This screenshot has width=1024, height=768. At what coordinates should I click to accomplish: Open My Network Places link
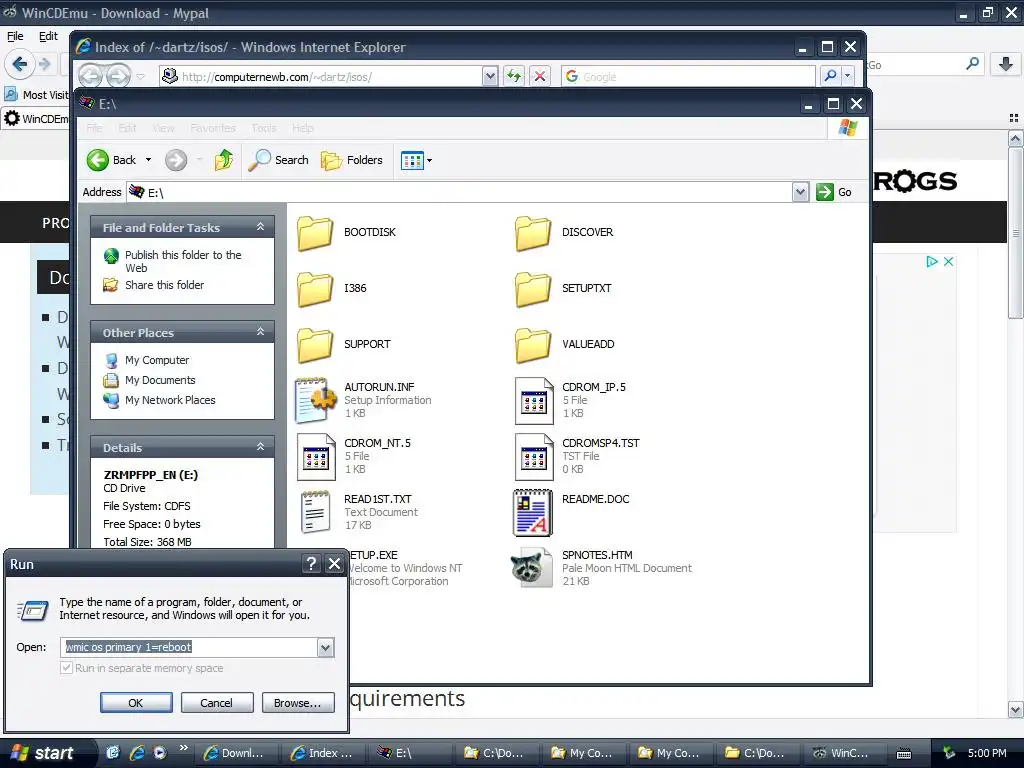tap(170, 400)
